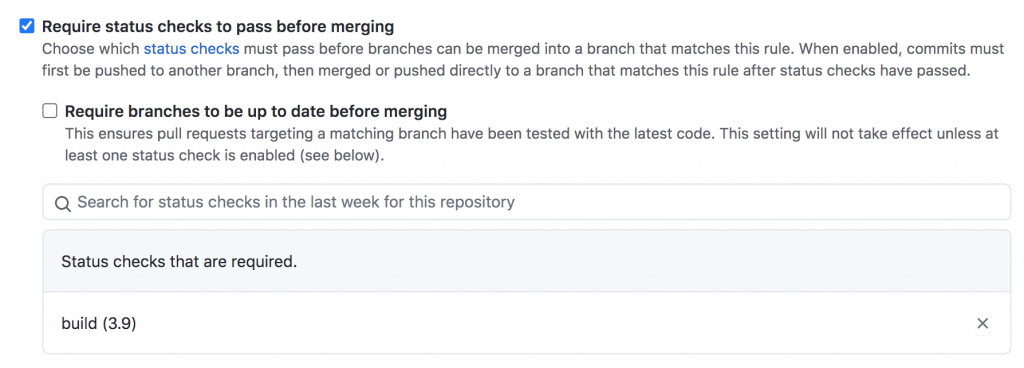Select the build (3.9) status check row
The height and width of the screenshot is (368, 1024).
[526, 323]
